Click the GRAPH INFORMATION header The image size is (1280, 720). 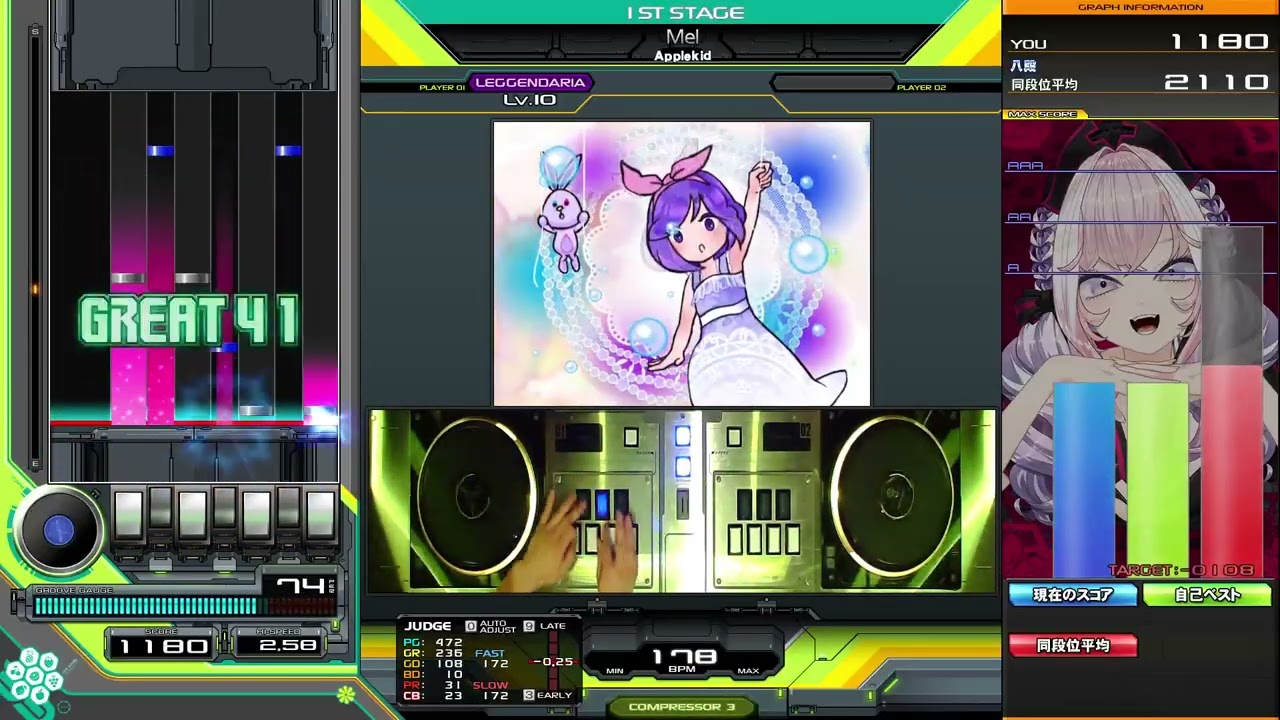pos(1140,7)
